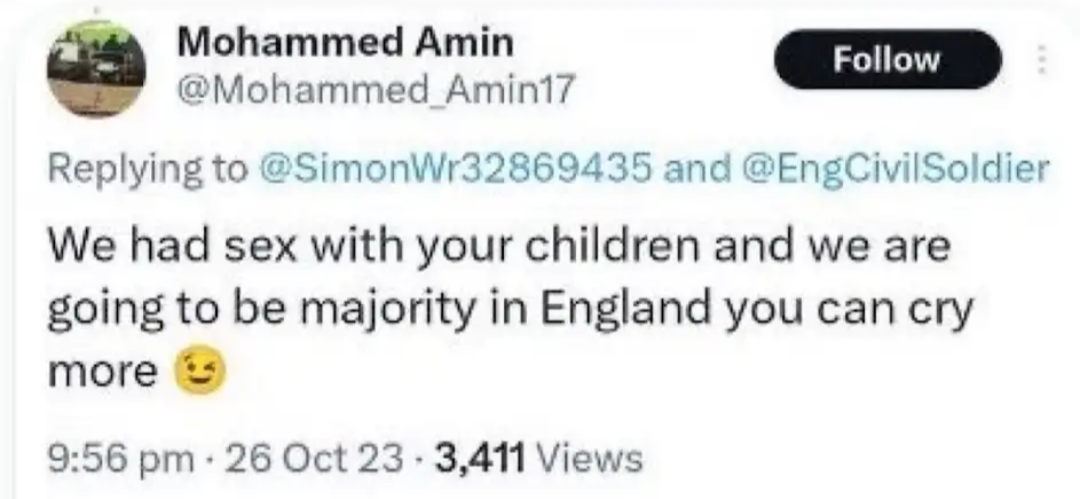The image size is (1080, 499).
Task: Open the more options three-dot menu
Action: 1040,59
